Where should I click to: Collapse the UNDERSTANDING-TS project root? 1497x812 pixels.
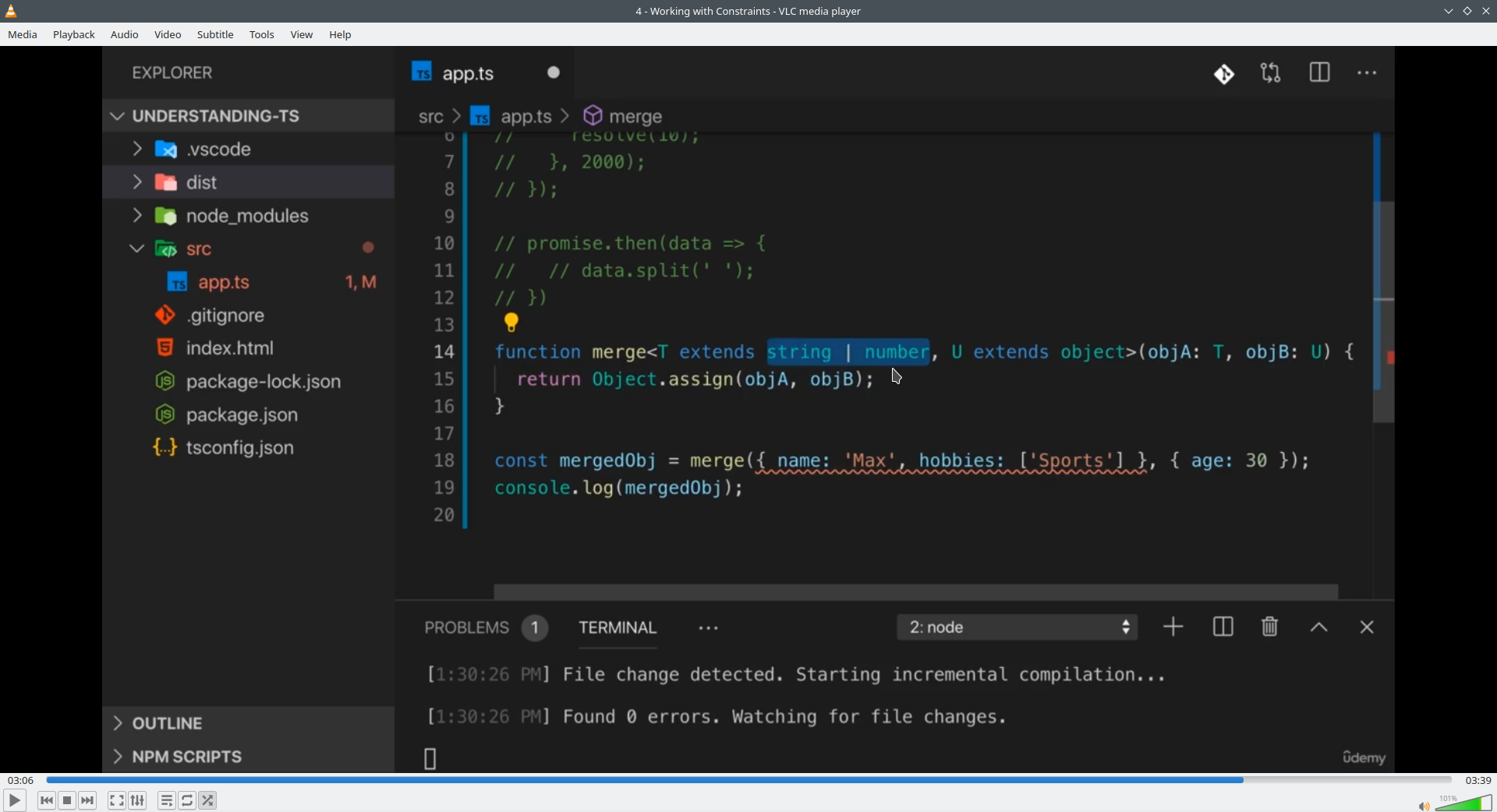pos(117,116)
